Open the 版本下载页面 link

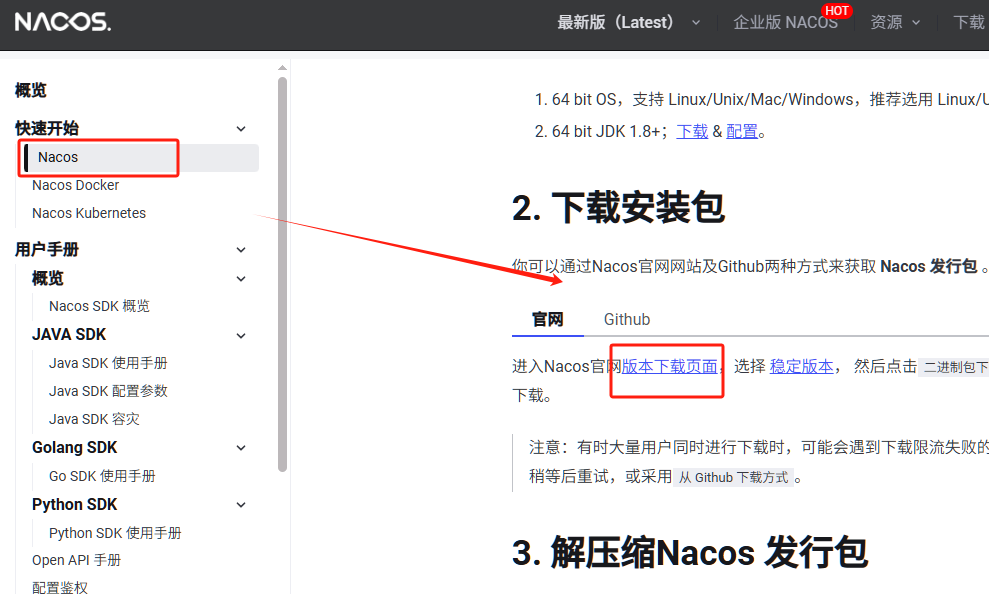(x=669, y=366)
